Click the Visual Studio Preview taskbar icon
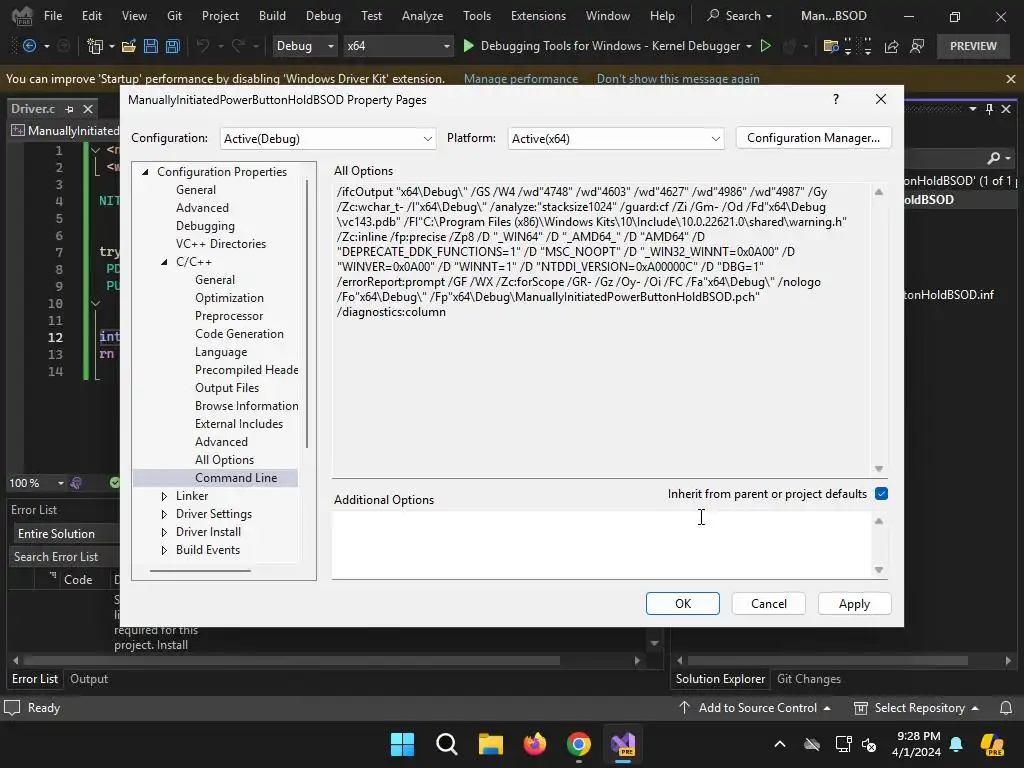This screenshot has height=768, width=1024. tap(623, 744)
